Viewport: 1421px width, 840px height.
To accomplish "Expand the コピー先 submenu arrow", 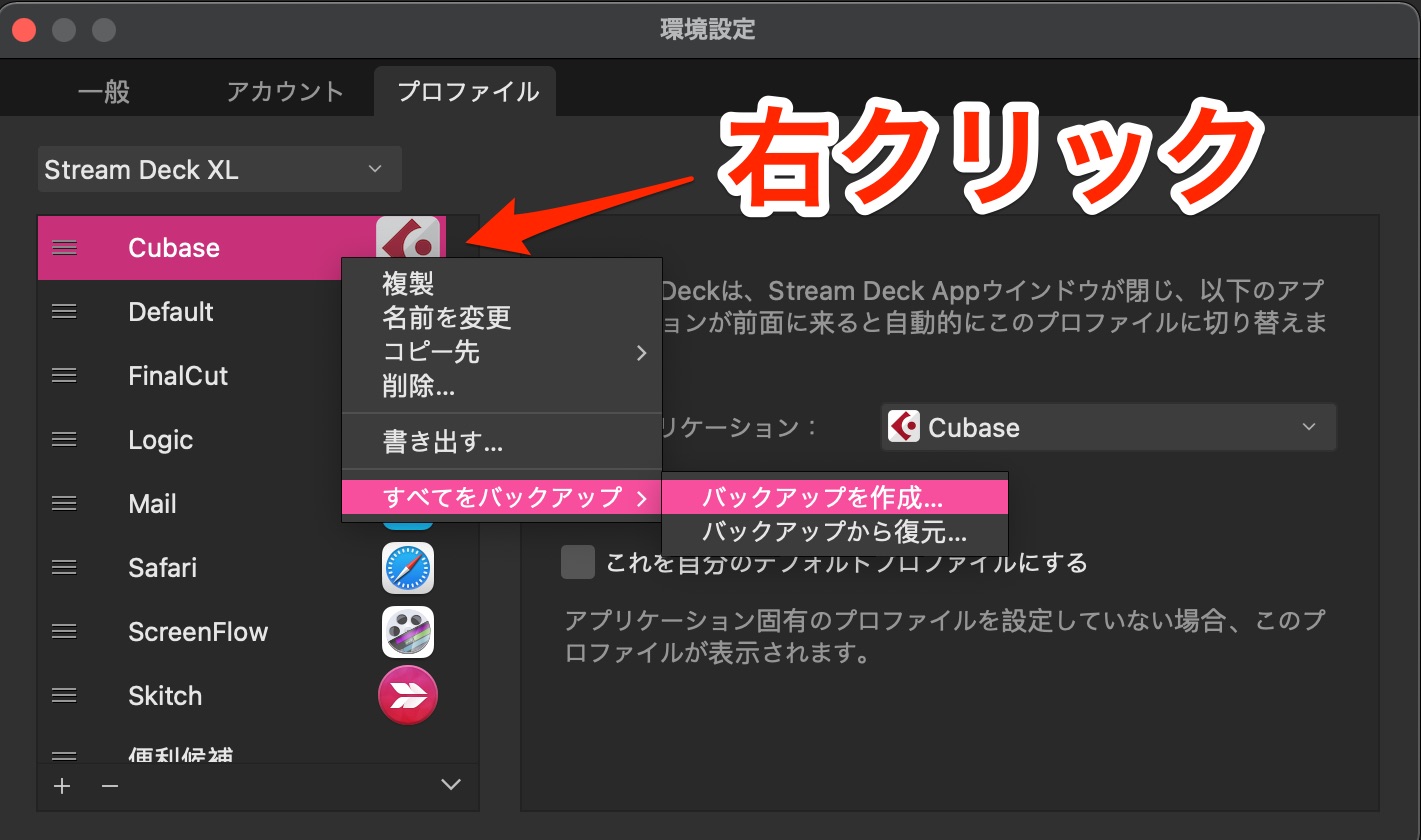I will coord(642,352).
